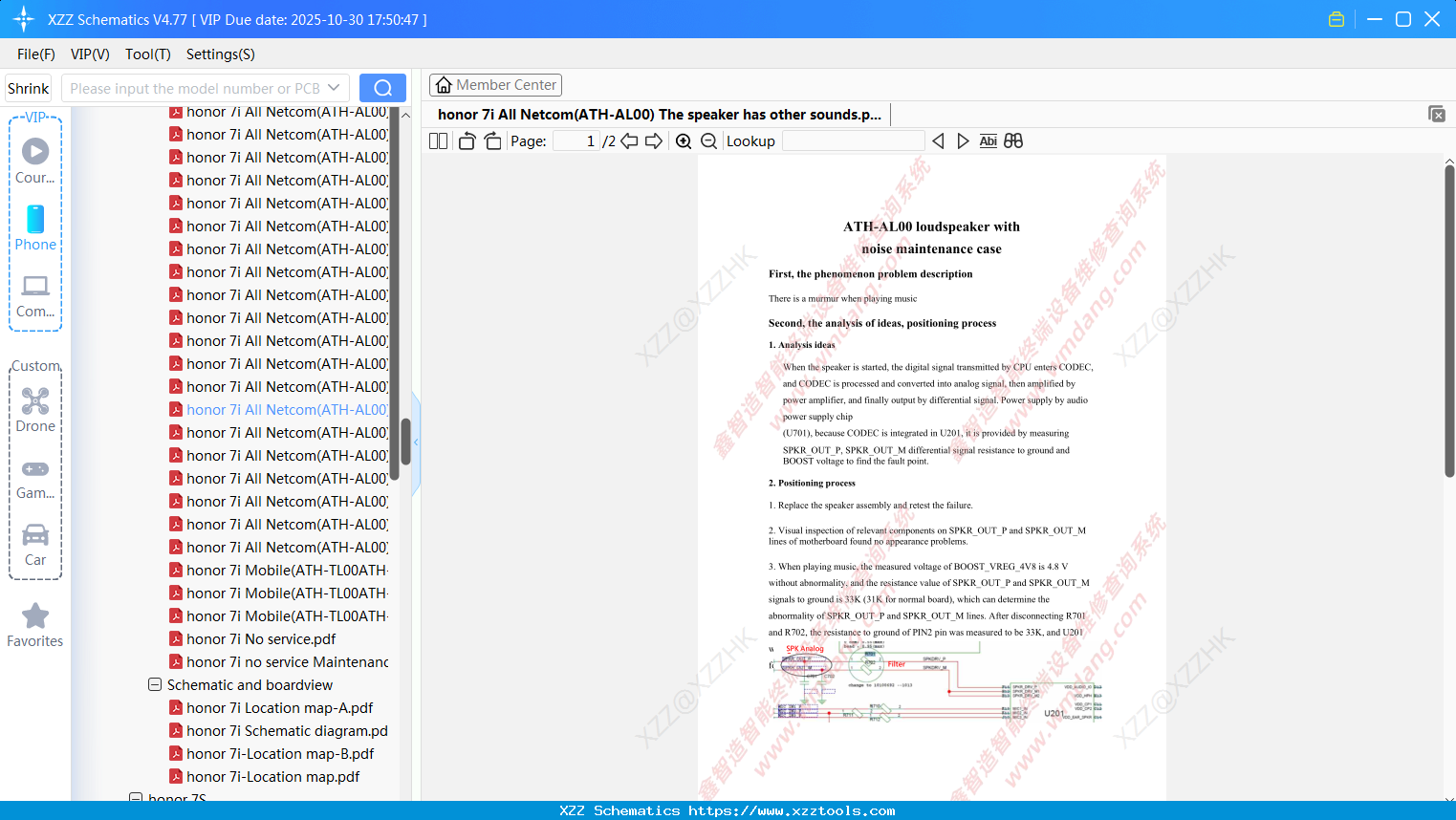
Task: Select the Computer category
Action: tap(35, 296)
